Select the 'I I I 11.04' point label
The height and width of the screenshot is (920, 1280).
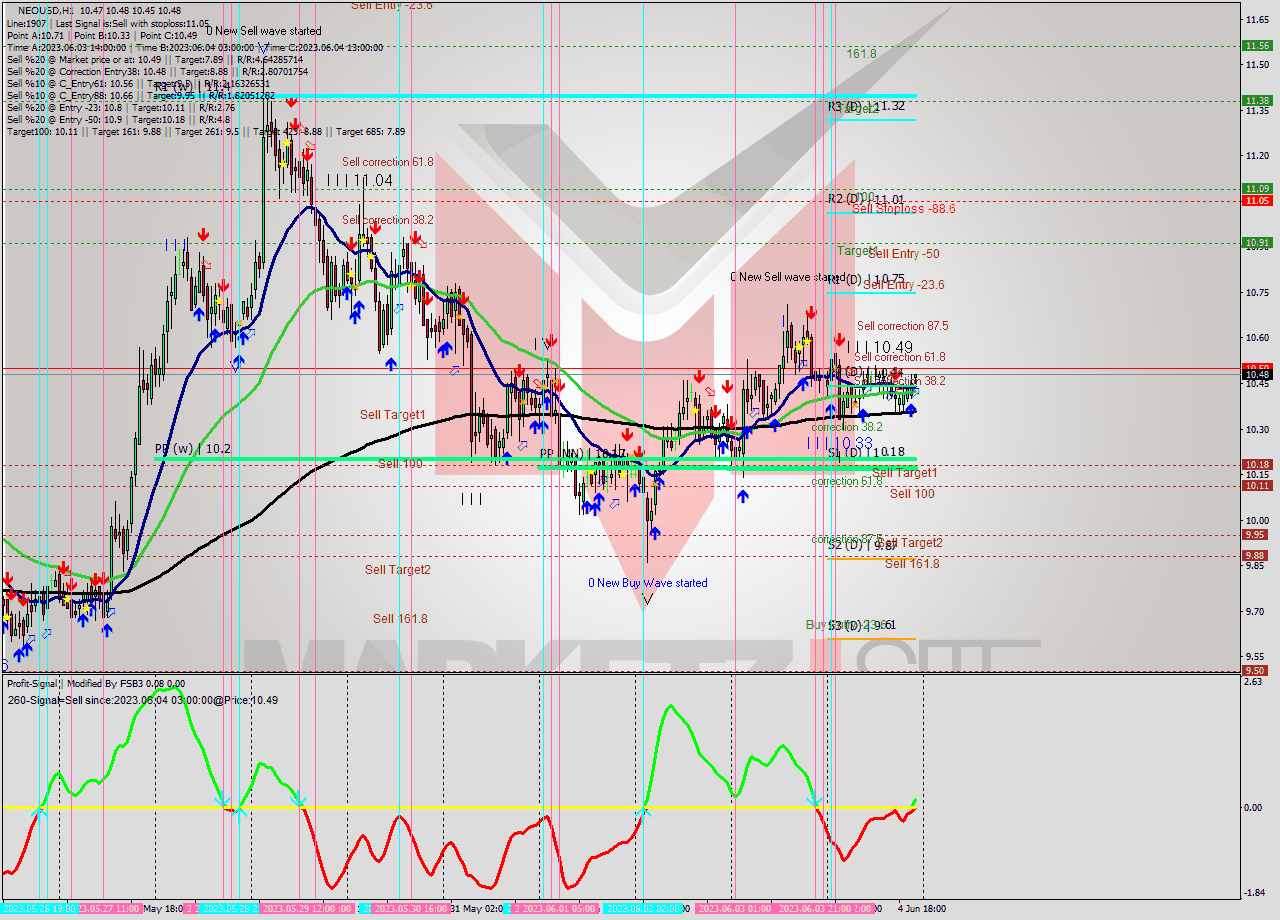(359, 180)
